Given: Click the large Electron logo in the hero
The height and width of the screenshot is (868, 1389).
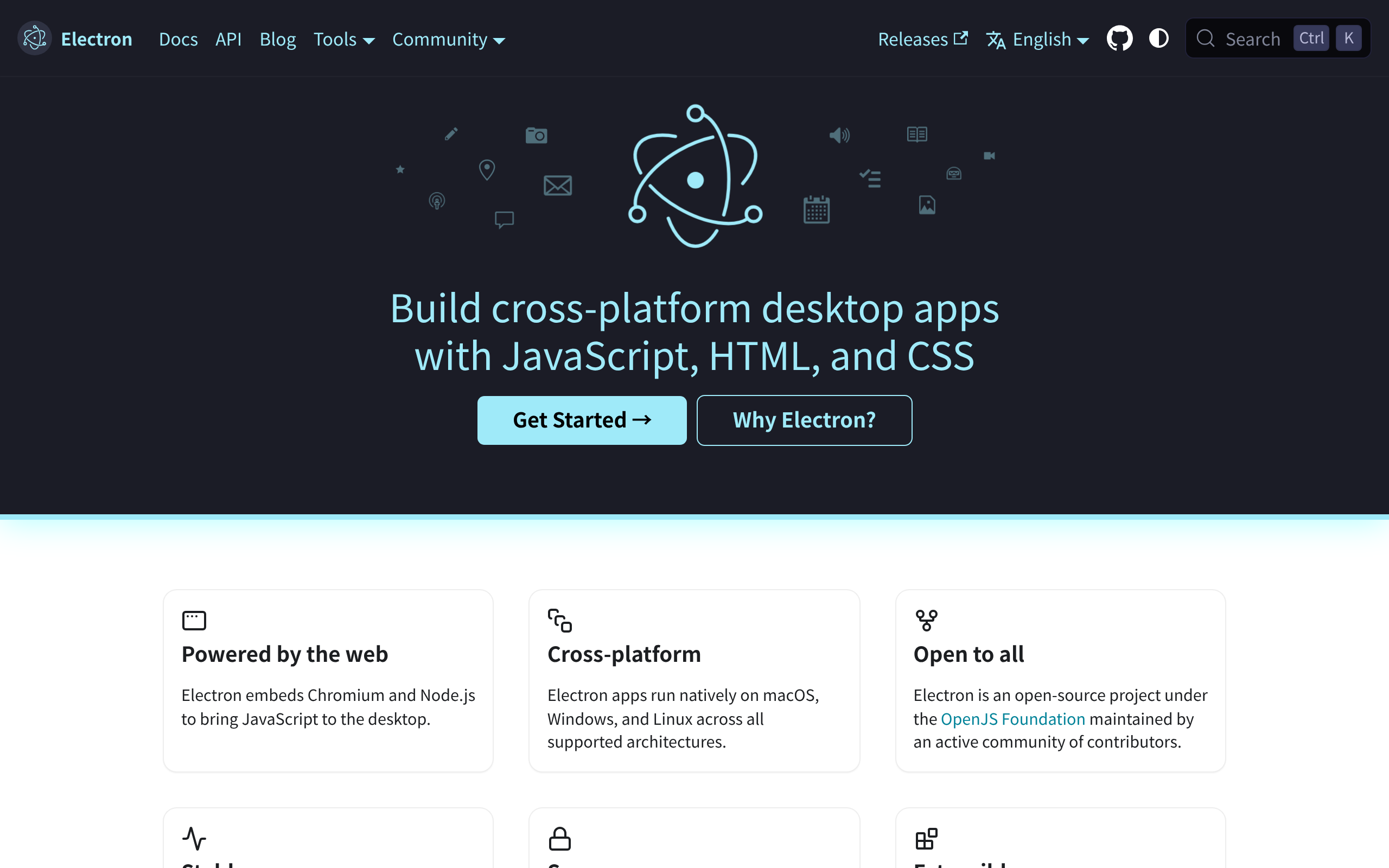Looking at the screenshot, I should [x=695, y=176].
